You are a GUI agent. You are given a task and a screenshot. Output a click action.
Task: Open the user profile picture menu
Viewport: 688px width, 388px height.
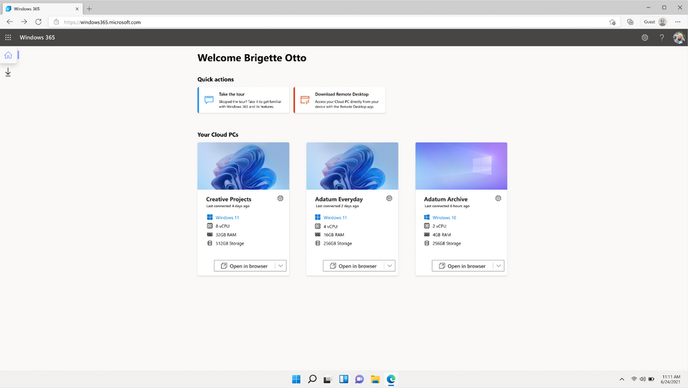tap(678, 38)
